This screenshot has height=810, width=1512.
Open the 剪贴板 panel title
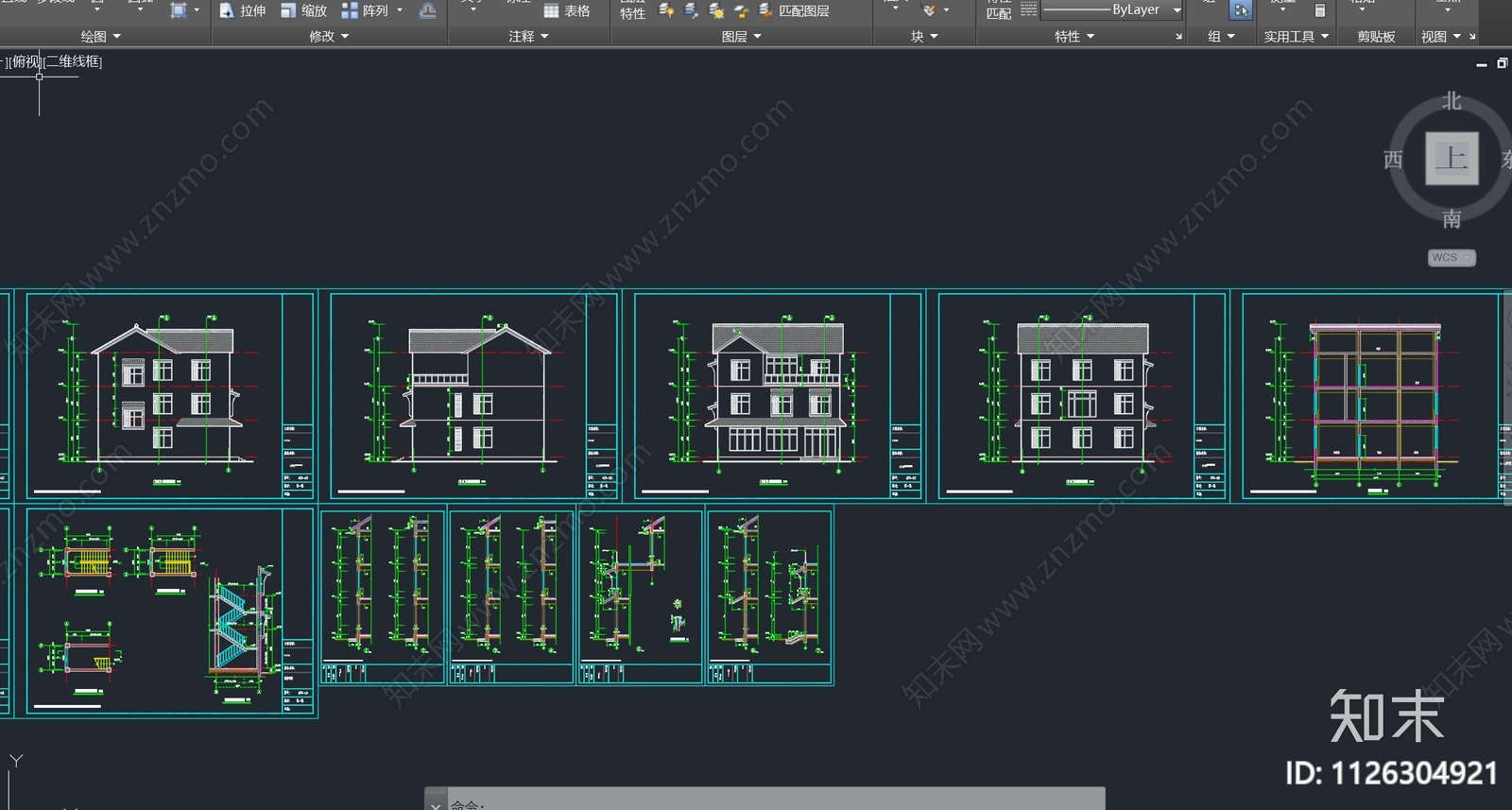tap(1376, 36)
